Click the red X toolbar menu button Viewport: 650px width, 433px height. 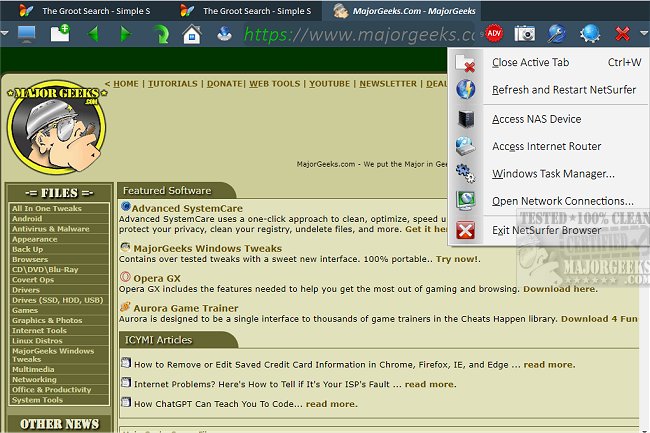click(x=622, y=34)
